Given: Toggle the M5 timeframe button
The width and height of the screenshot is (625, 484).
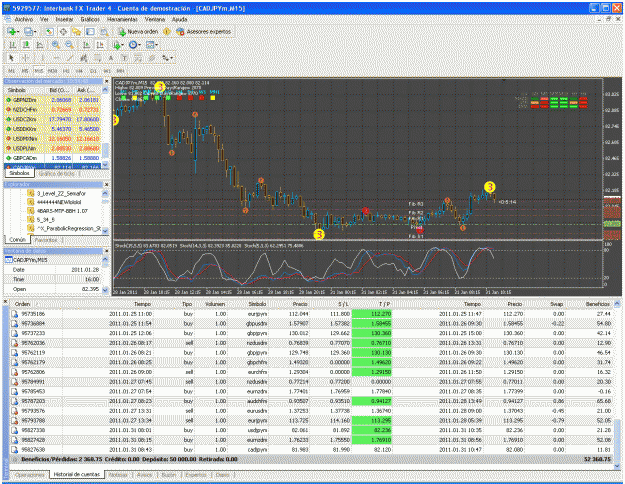Looking at the screenshot, I should point(25,71).
